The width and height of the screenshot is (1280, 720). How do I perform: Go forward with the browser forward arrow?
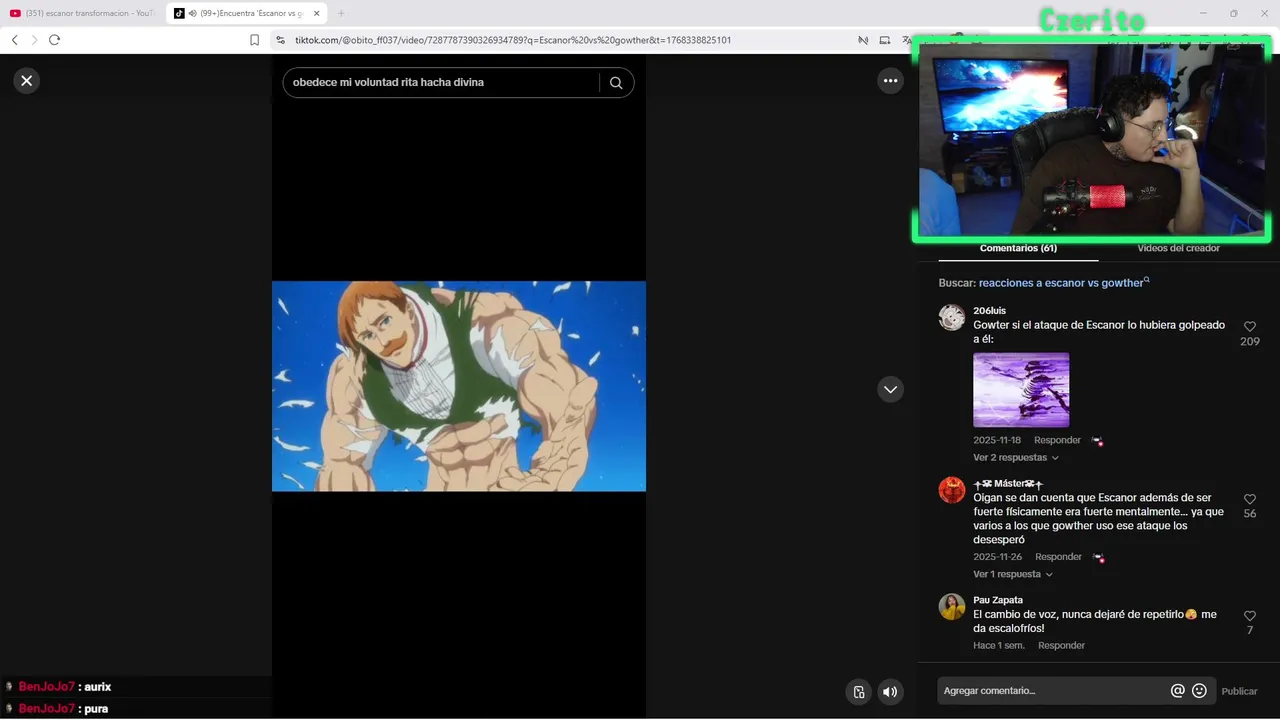(34, 40)
